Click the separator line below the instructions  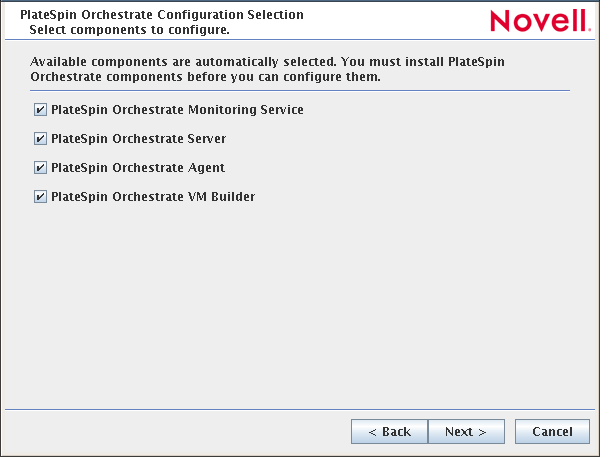(x=300, y=91)
